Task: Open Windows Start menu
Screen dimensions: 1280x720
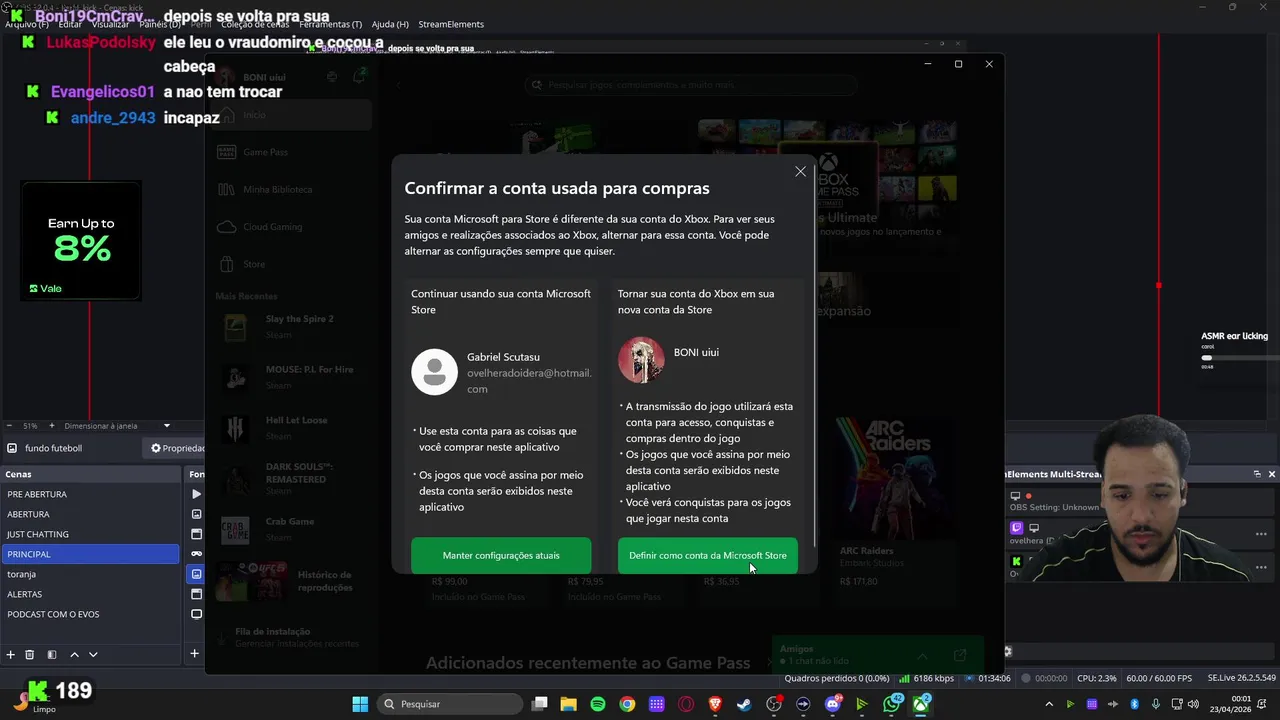Action: (x=360, y=704)
